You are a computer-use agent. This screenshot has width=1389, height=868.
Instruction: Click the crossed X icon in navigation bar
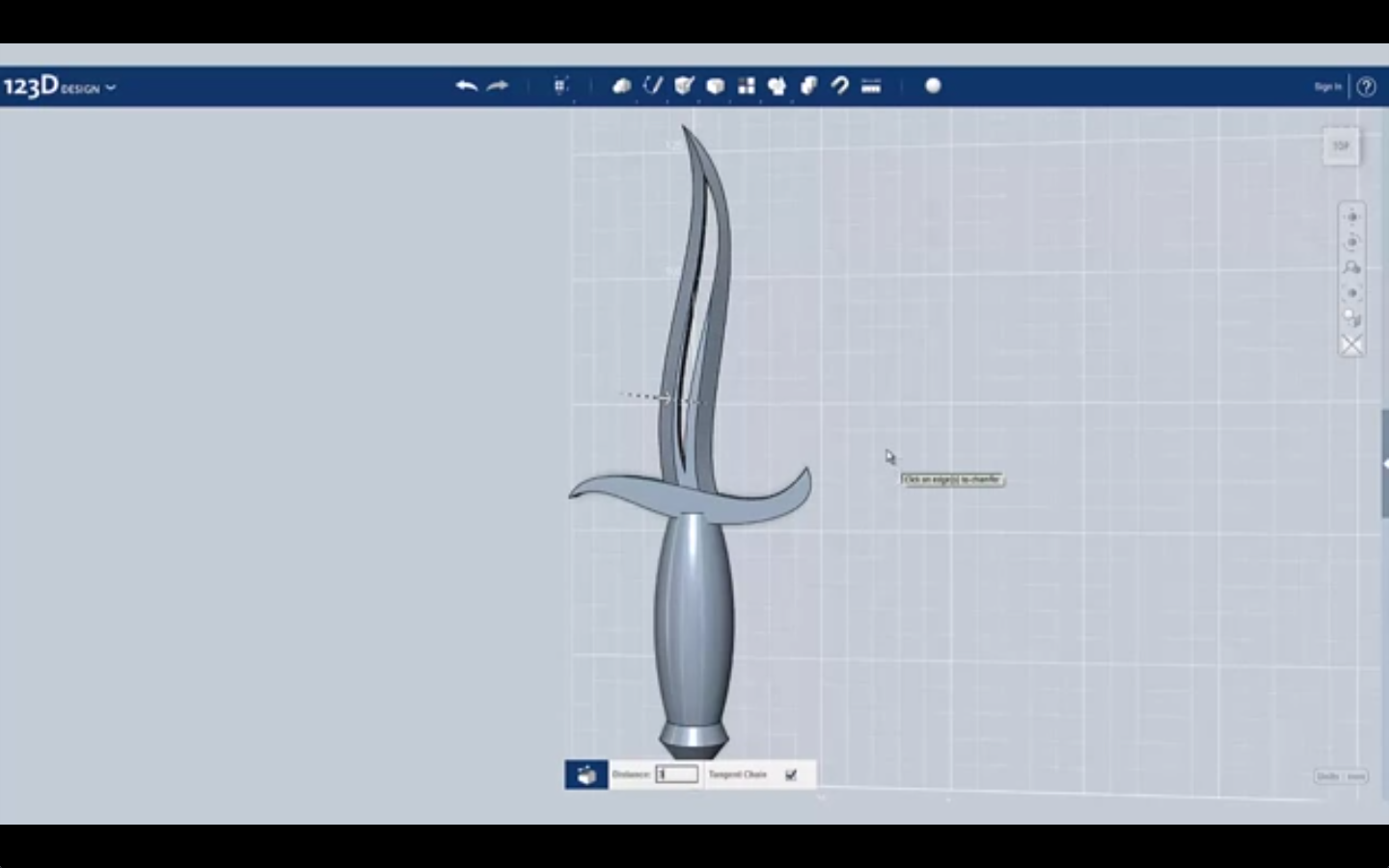tap(1351, 345)
